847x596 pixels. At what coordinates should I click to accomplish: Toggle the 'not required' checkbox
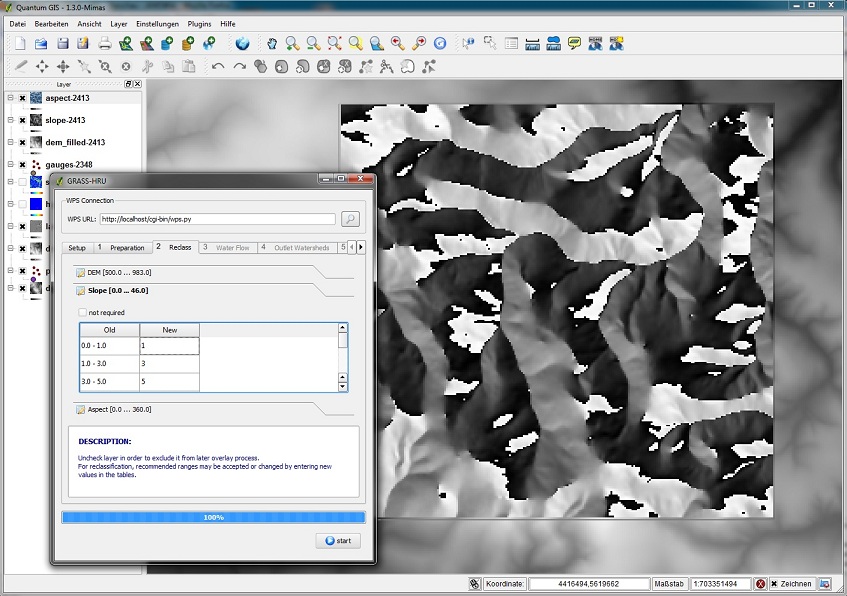click(x=83, y=312)
